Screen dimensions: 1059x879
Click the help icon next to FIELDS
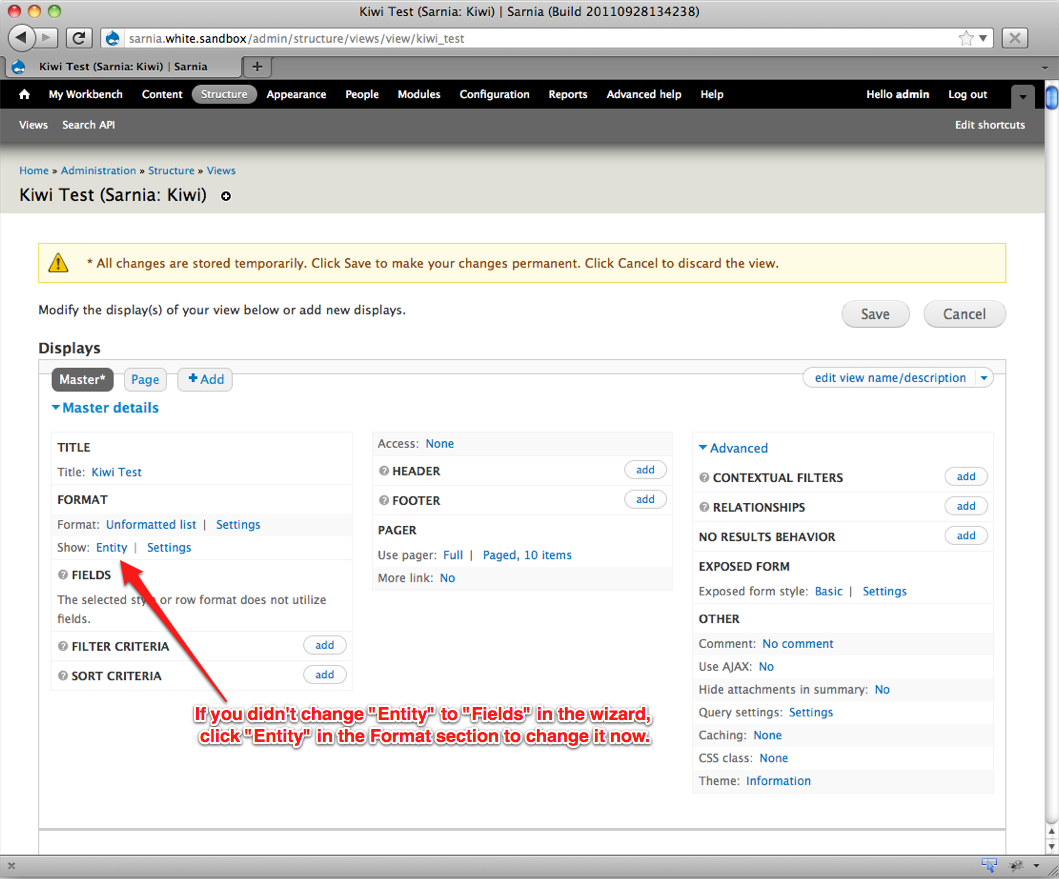click(x=63, y=575)
